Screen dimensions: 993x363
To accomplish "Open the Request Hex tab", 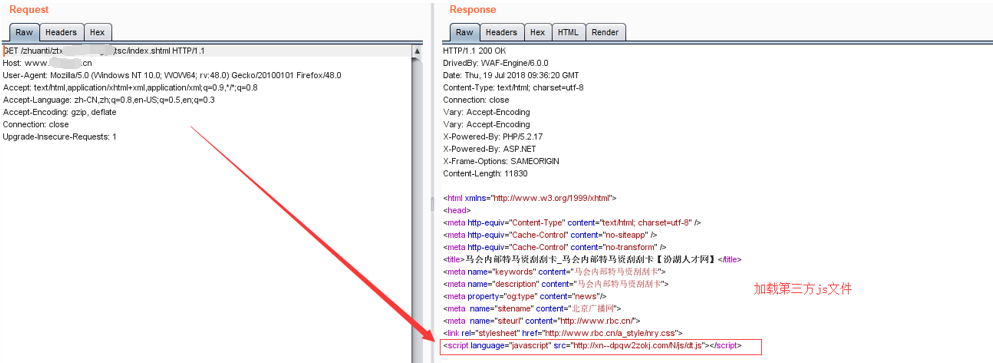I will point(98,32).
